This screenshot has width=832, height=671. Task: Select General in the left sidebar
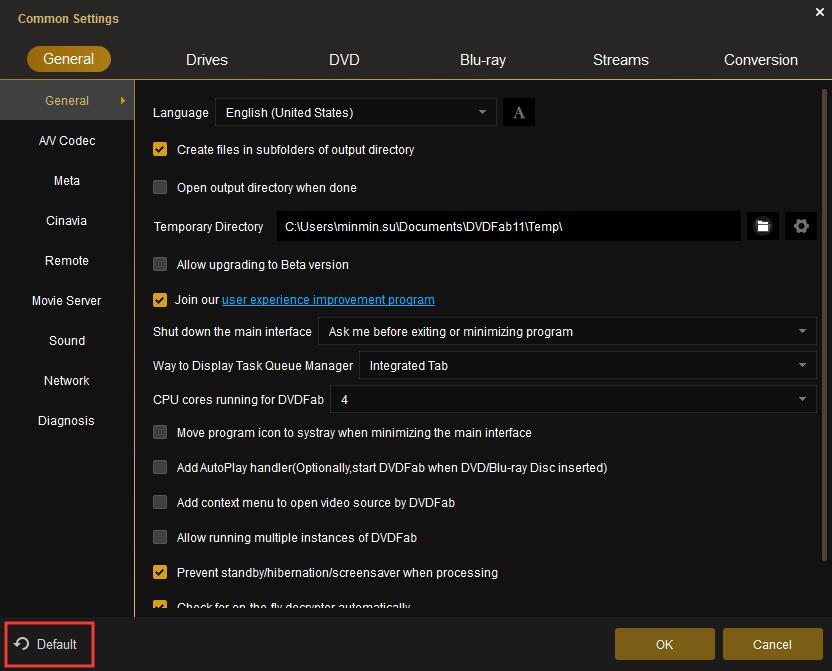point(67,100)
